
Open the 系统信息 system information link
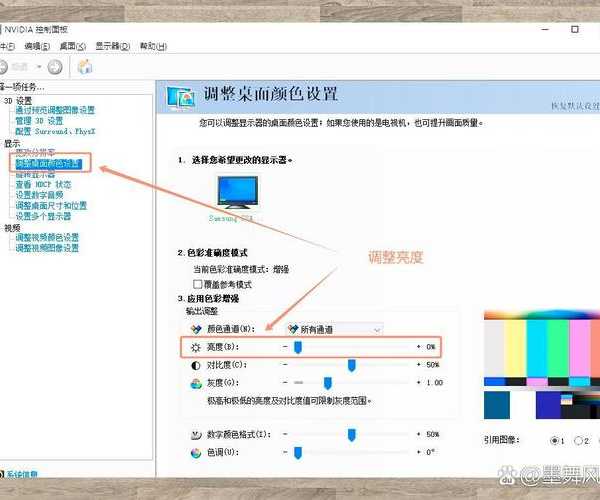22,474
